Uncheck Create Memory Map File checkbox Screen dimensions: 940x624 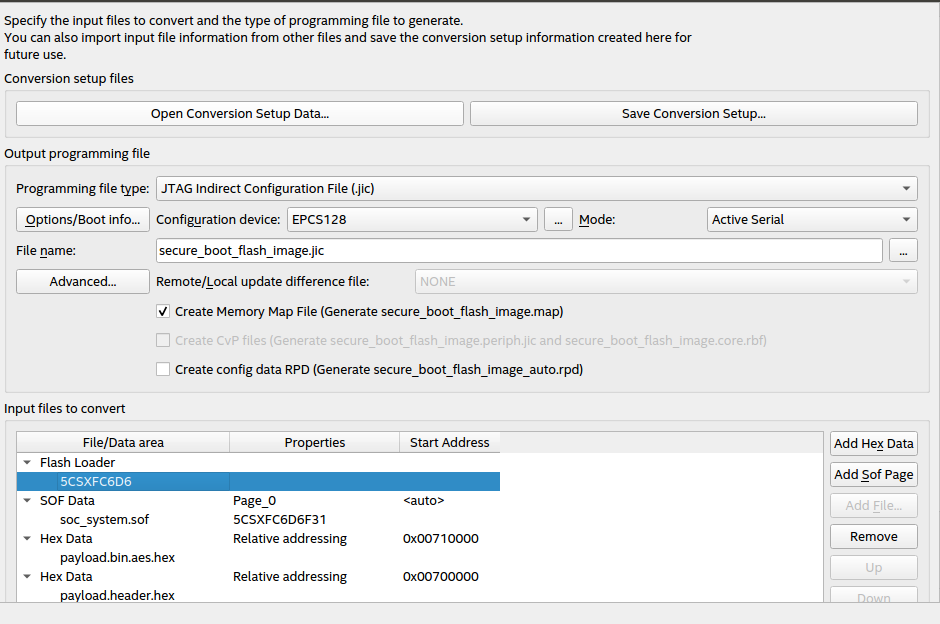point(163,312)
